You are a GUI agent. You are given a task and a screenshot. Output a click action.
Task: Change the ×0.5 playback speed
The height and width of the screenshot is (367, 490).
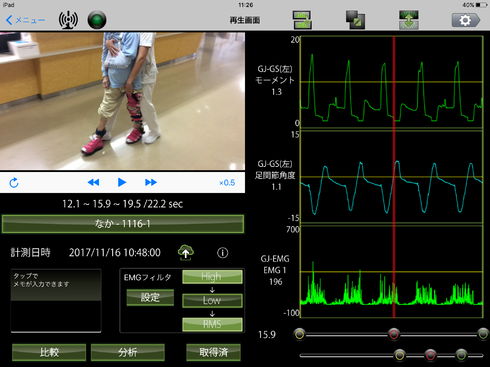(x=227, y=183)
